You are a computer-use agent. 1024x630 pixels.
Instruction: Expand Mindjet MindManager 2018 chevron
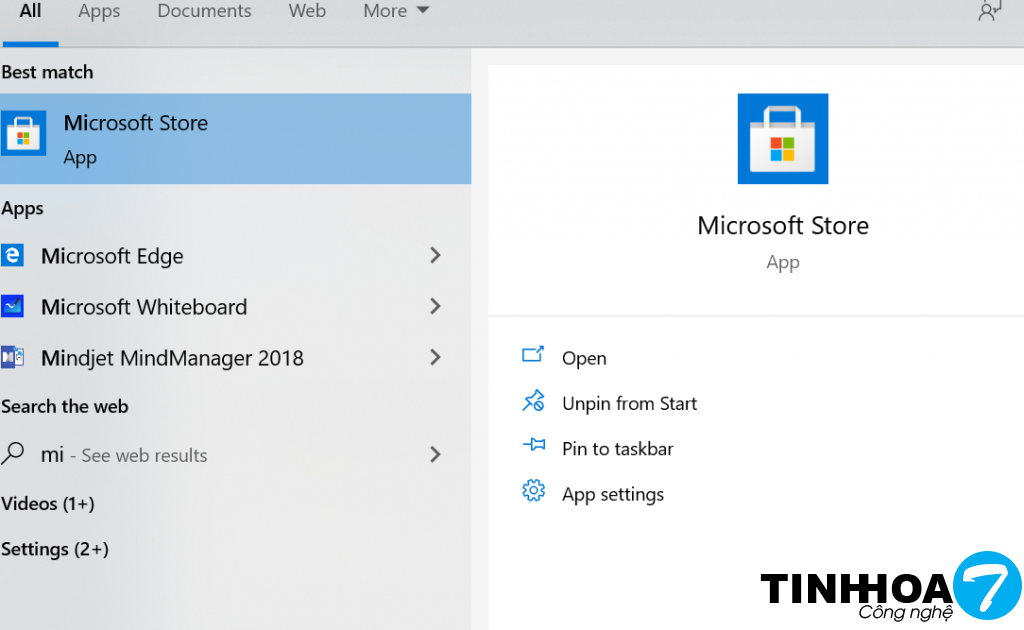pos(435,357)
